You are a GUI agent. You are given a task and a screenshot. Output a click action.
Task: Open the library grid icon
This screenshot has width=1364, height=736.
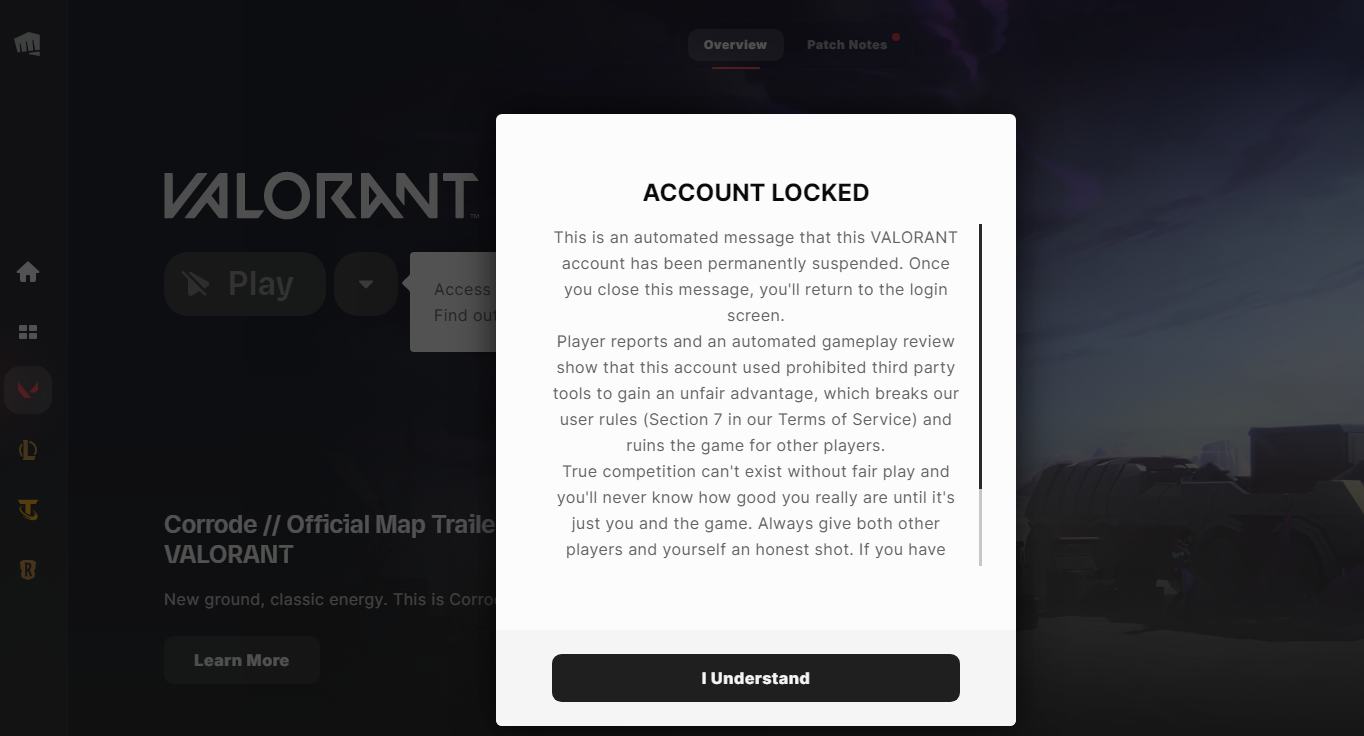(28, 332)
